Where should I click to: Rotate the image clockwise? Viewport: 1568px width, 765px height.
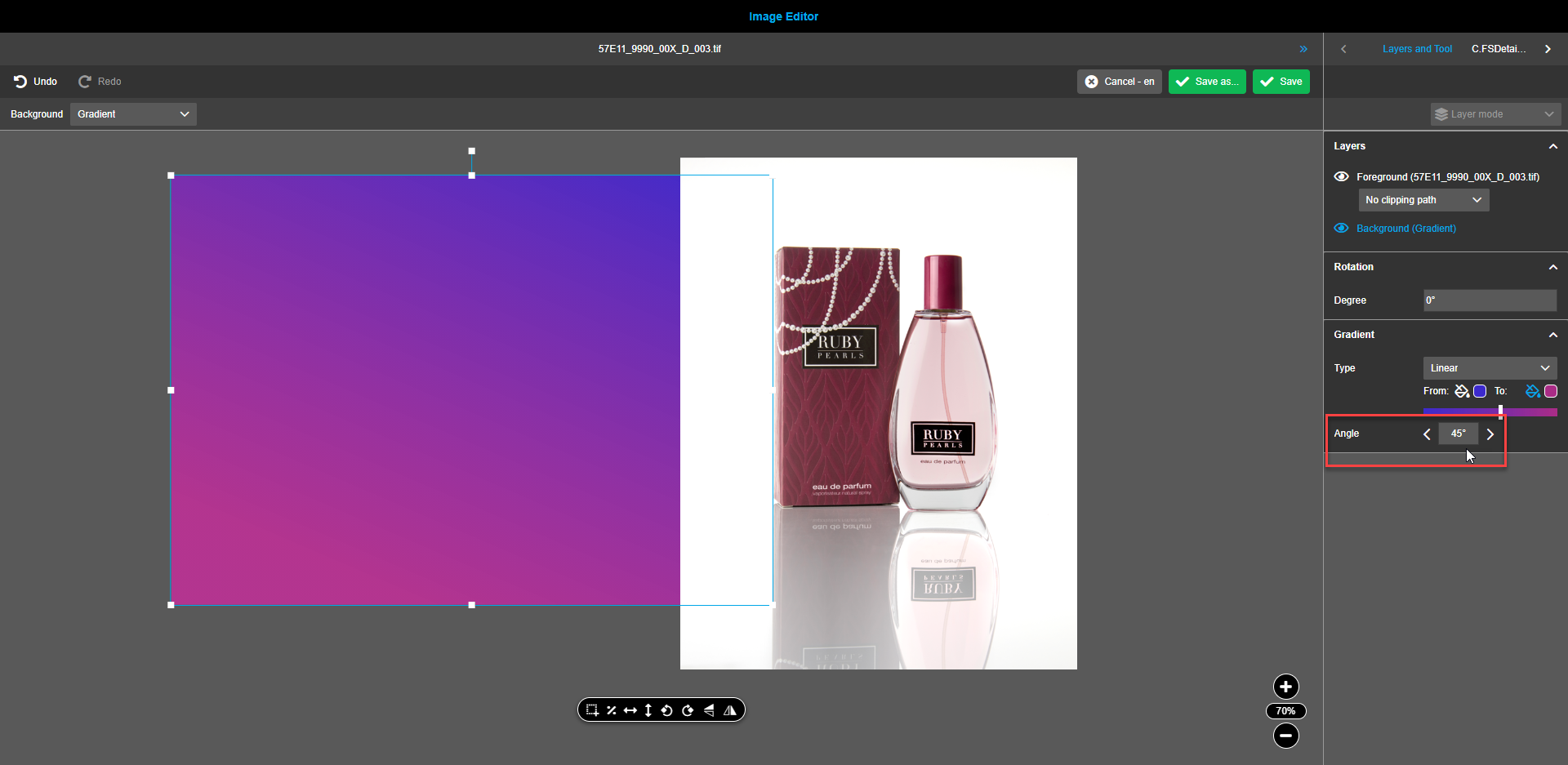(688, 709)
